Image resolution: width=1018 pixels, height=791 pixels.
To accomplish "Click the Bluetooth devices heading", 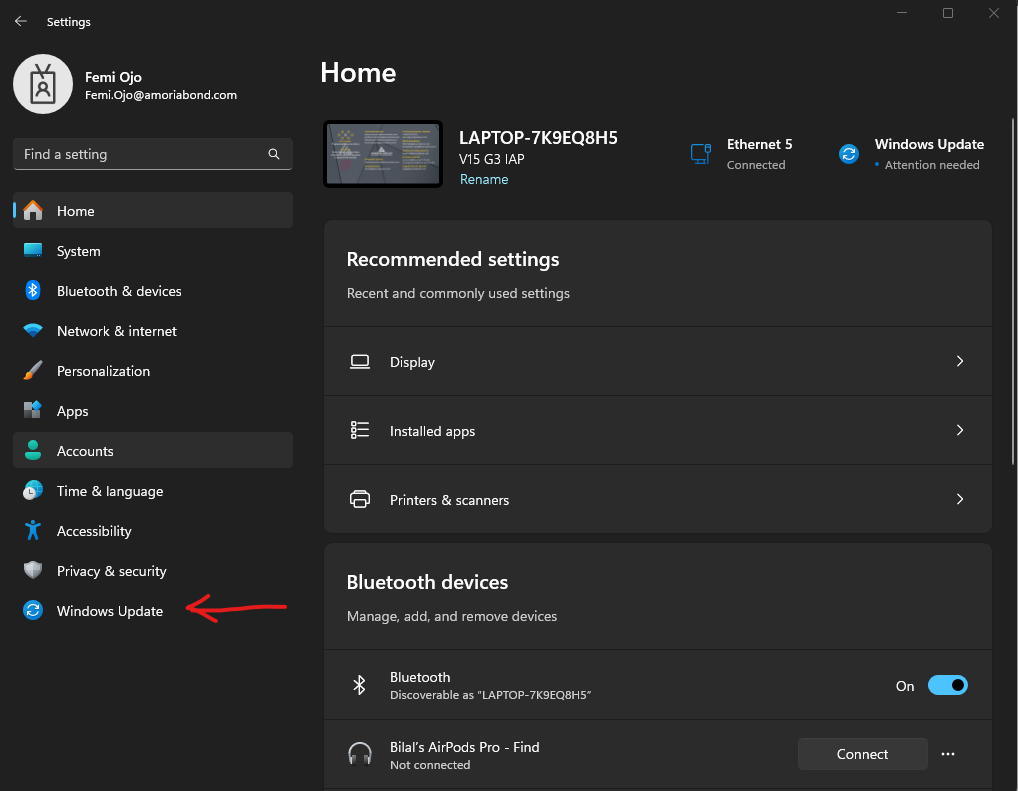I will click(427, 582).
